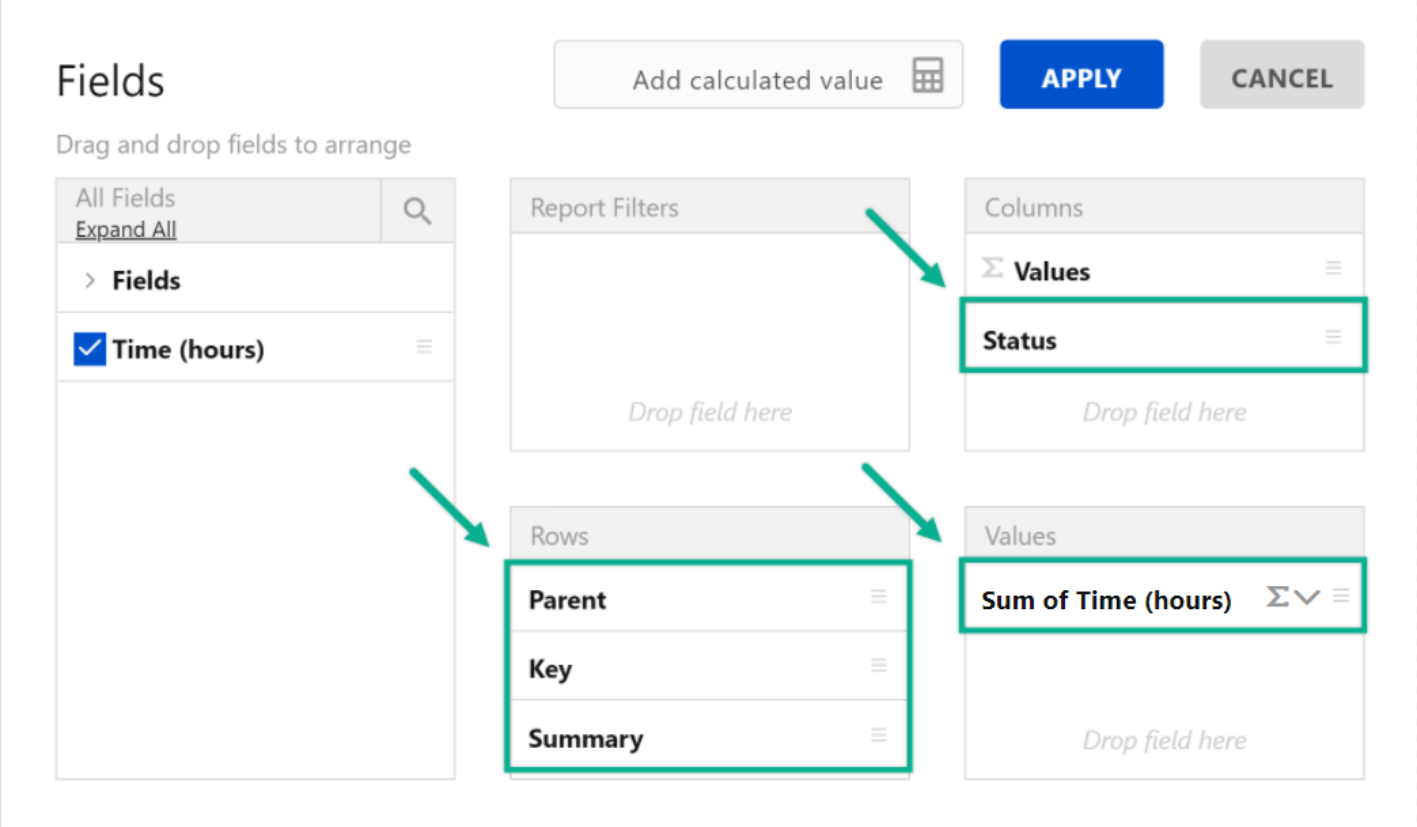
Task: Select the Status field in Columns
Action: click(x=1019, y=341)
